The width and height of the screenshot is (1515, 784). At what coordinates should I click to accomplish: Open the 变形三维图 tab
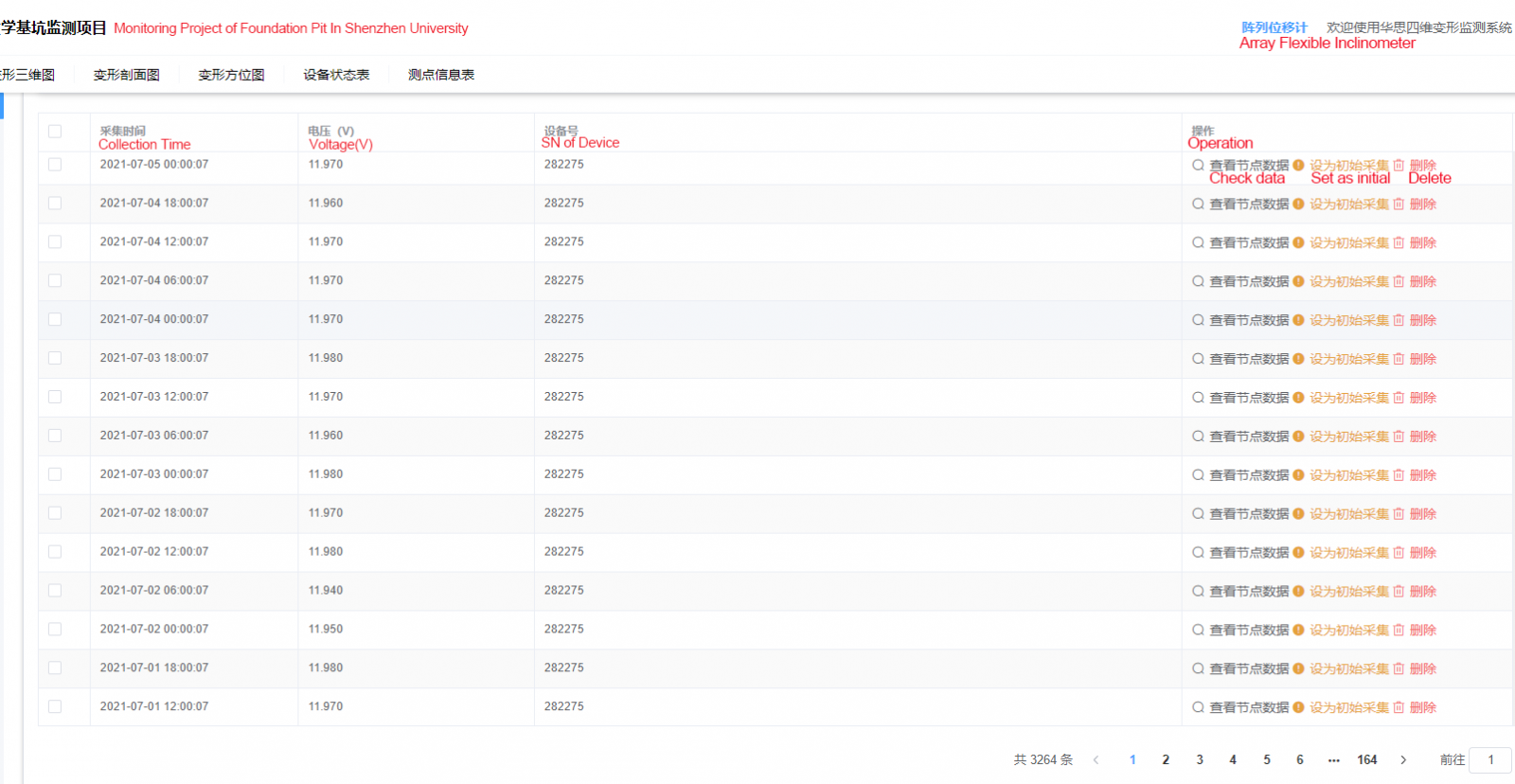click(x=27, y=75)
